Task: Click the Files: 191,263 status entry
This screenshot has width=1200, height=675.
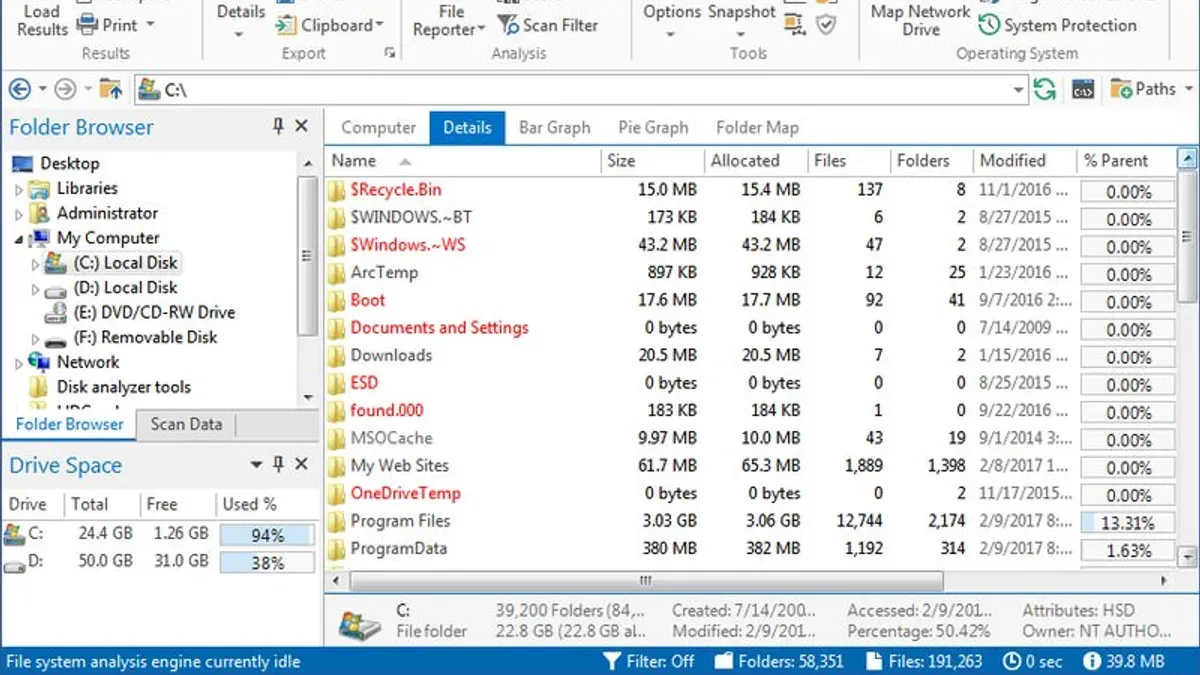Action: point(924,661)
